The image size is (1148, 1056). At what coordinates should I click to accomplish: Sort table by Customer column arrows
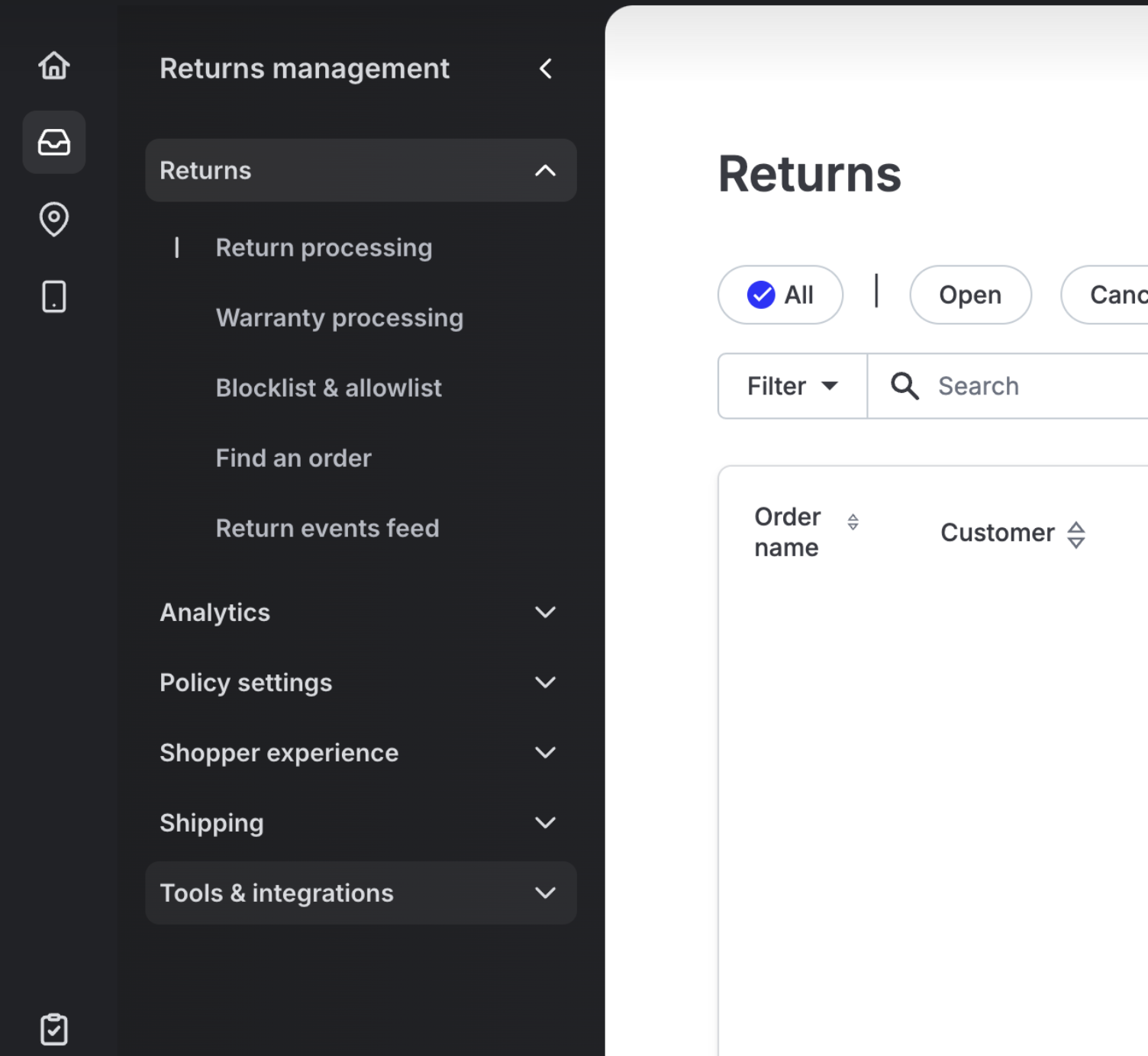point(1075,534)
